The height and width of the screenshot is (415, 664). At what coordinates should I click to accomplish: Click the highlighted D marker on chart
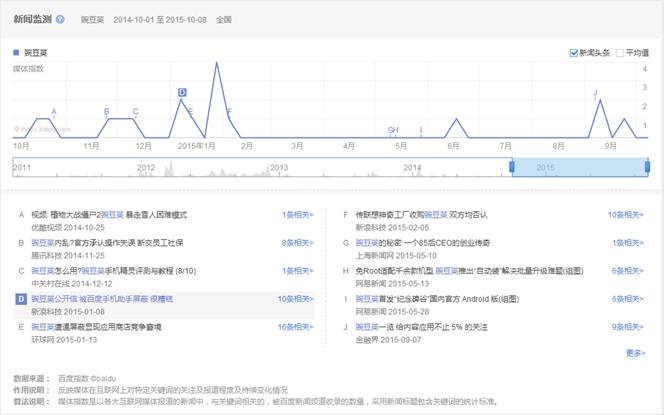(182, 93)
